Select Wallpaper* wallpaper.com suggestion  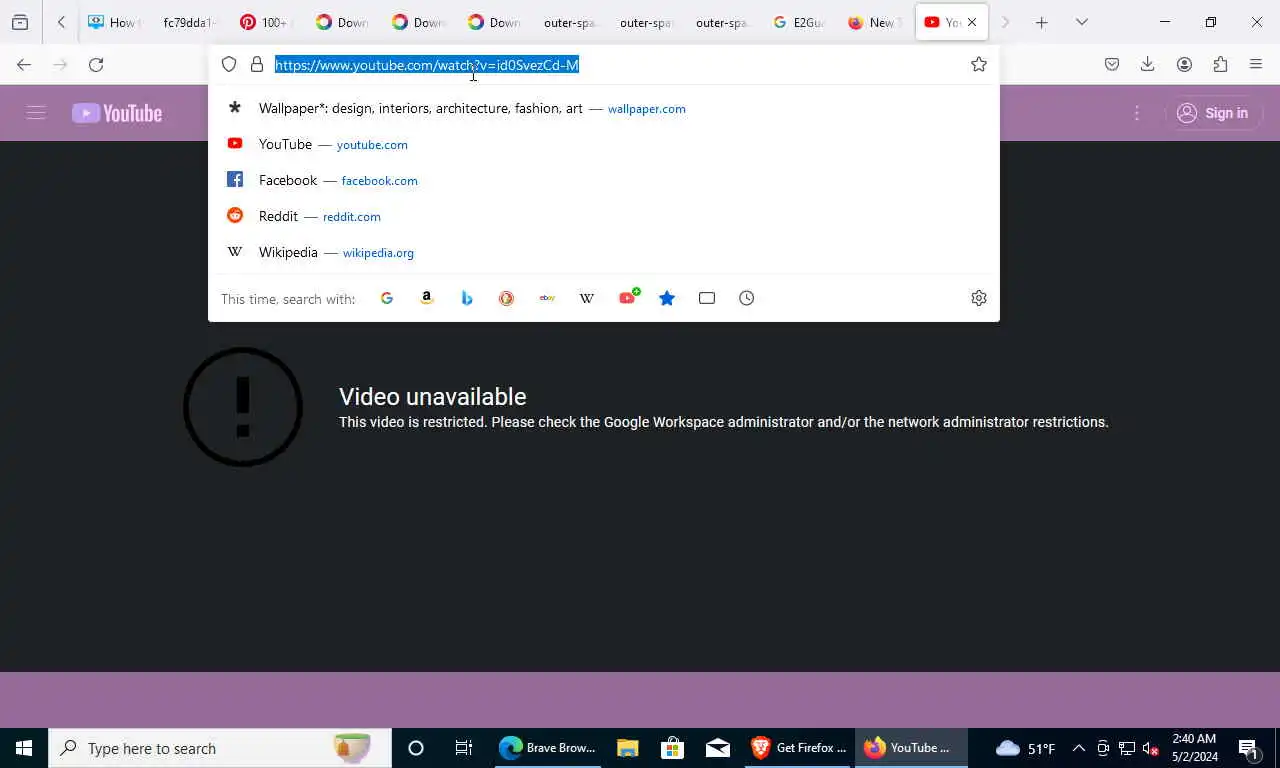coord(604,108)
